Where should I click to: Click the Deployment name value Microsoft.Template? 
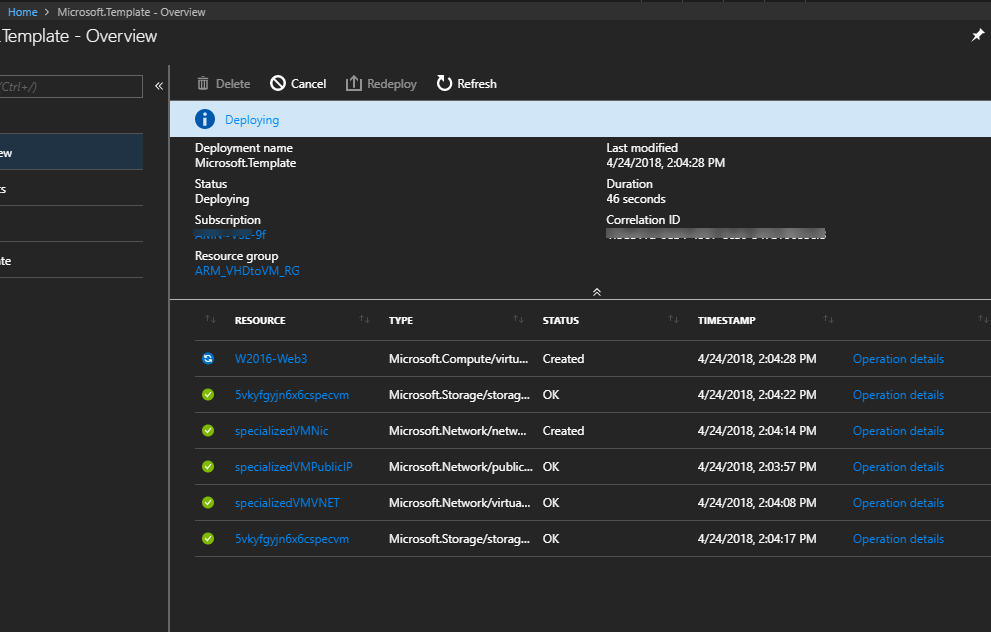[x=245, y=162]
